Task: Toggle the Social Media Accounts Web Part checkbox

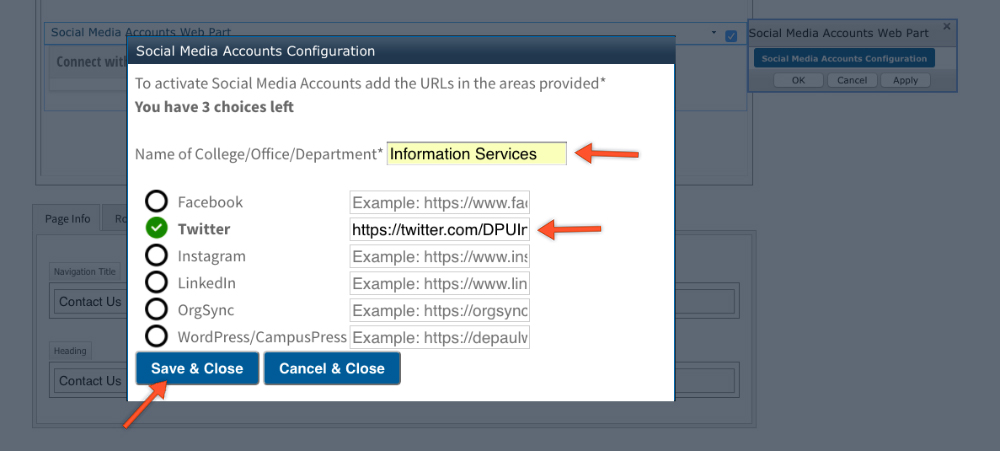Action: click(x=731, y=35)
